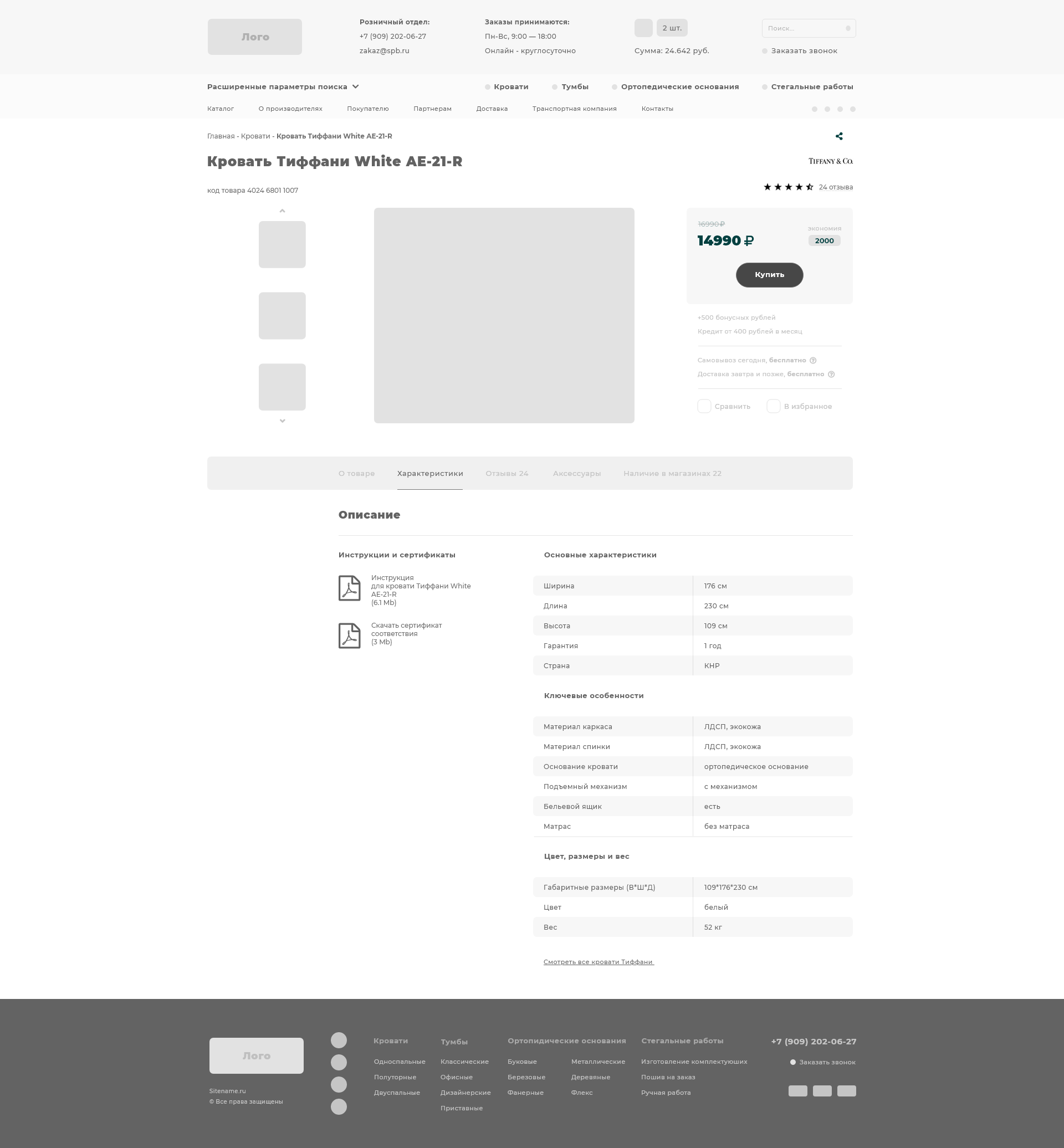Open the instruction PDF file icon
The image size is (1064, 1148).
pyautogui.click(x=349, y=588)
